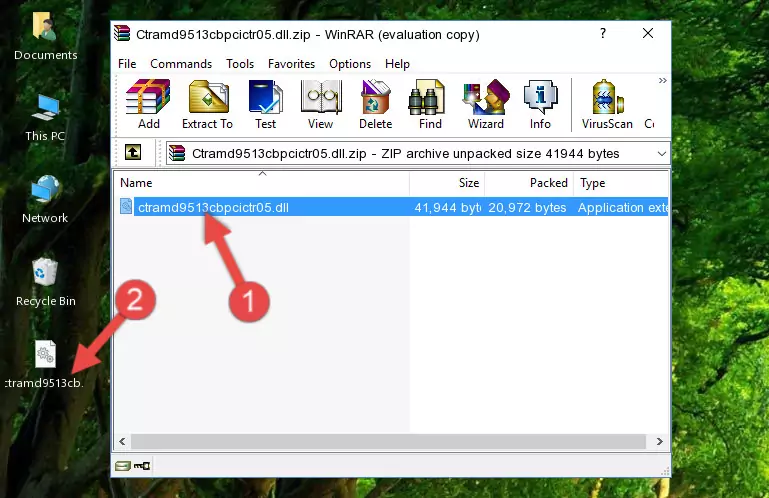
Task: Click the dll file icon in the list
Action: pyautogui.click(x=126, y=207)
